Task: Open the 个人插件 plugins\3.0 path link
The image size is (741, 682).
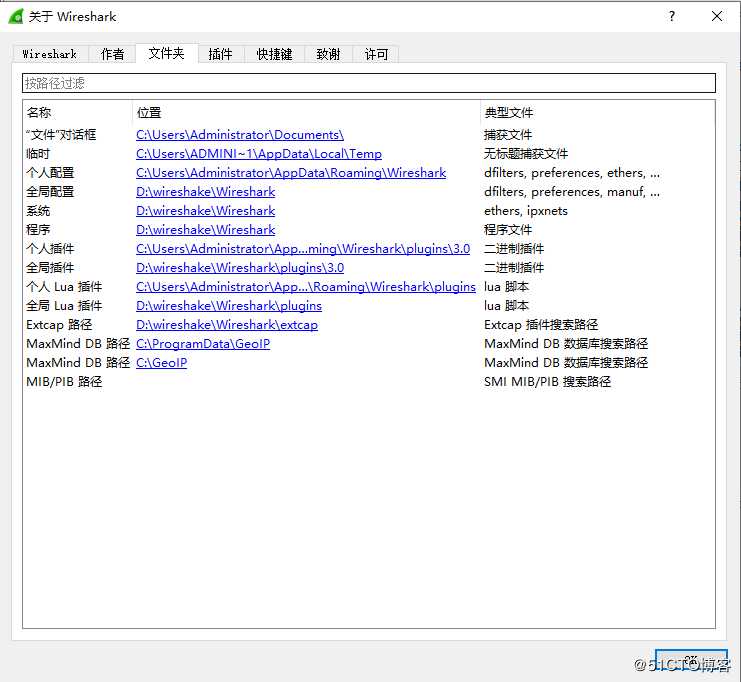Action: coord(303,249)
